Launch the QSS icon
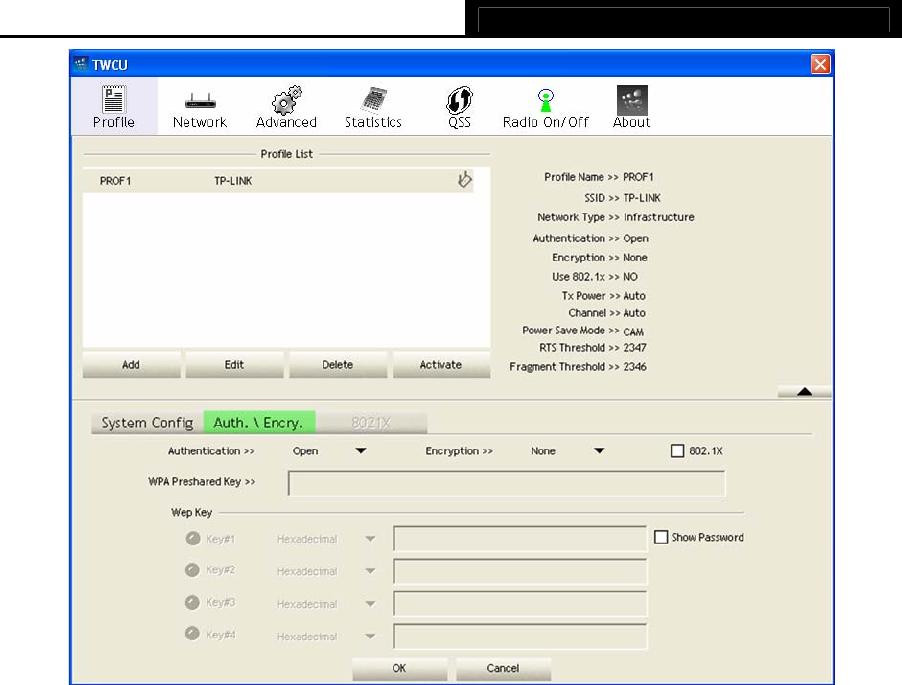 pyautogui.click(x=459, y=100)
